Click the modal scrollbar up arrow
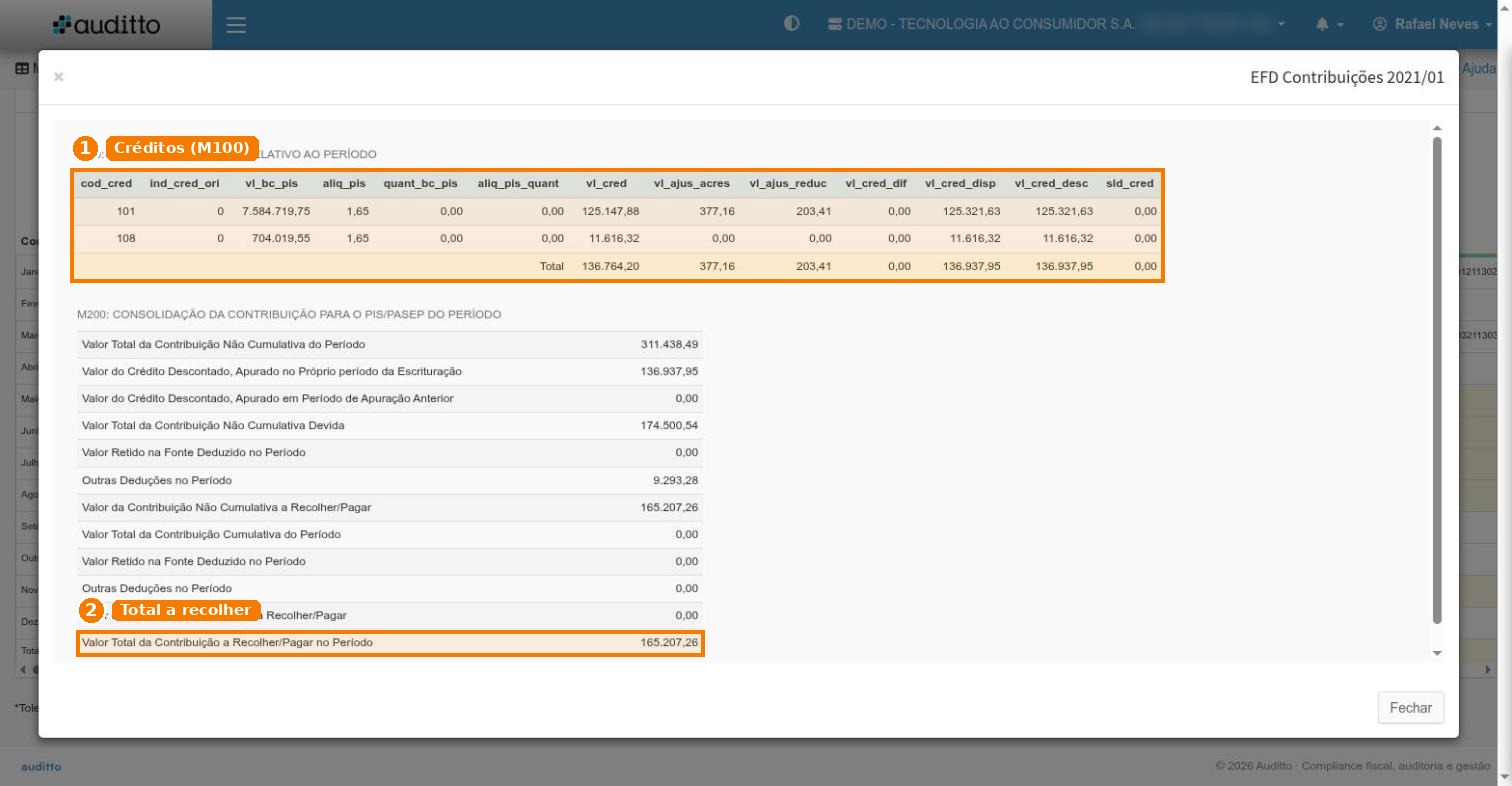This screenshot has height=786, width=1512. pyautogui.click(x=1438, y=128)
